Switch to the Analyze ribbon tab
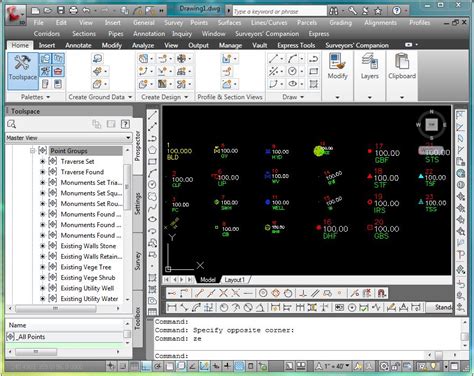This screenshot has height=376, width=474. click(143, 45)
